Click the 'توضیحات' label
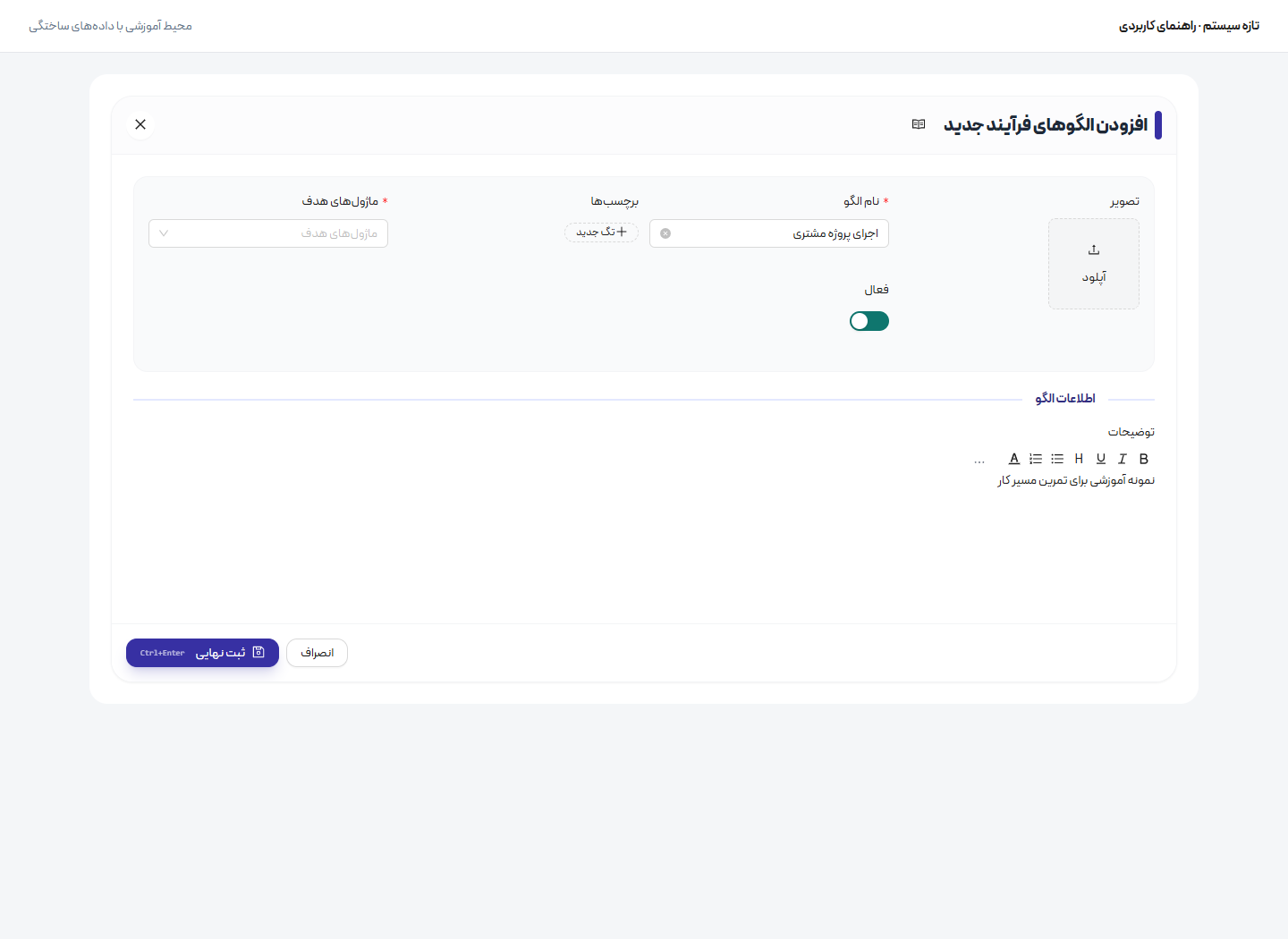Screen dimensions: 1288x939 click(x=1131, y=432)
